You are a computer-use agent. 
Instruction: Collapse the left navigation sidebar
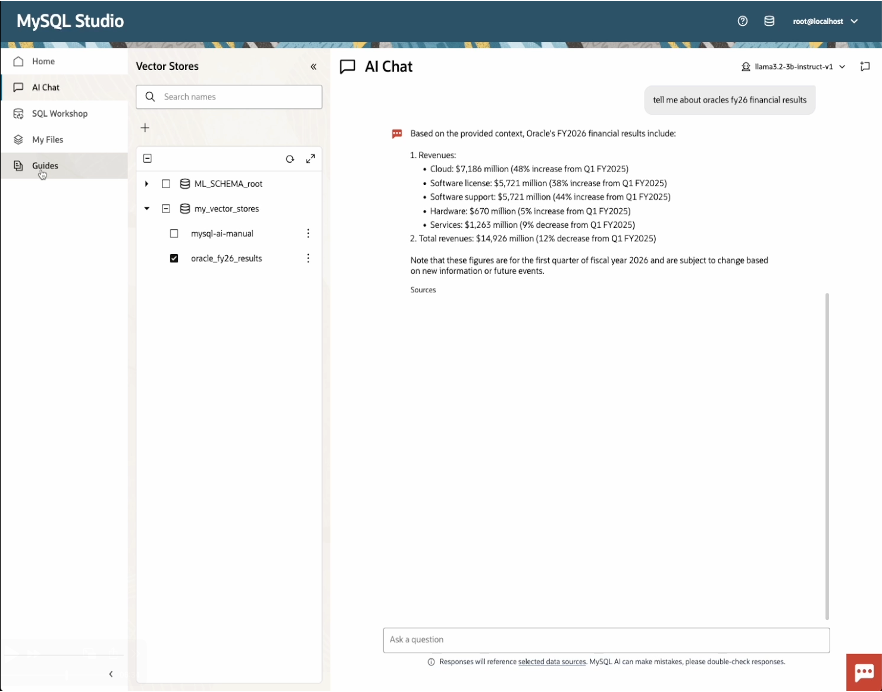point(111,673)
